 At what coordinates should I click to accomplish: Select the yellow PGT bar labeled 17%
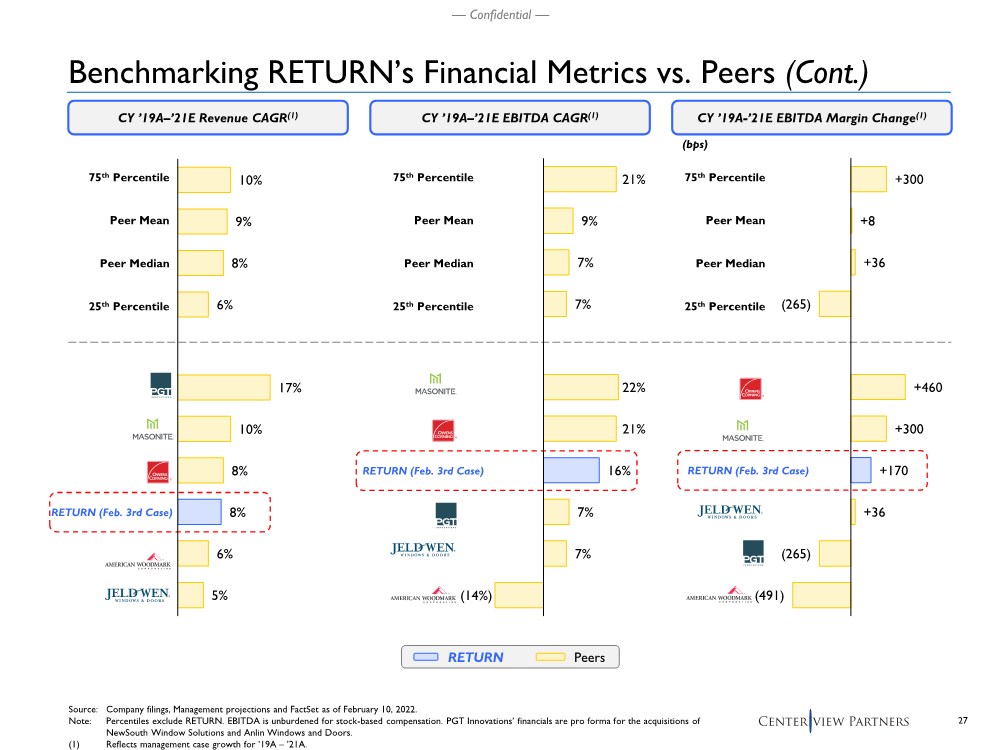pyautogui.click(x=224, y=387)
